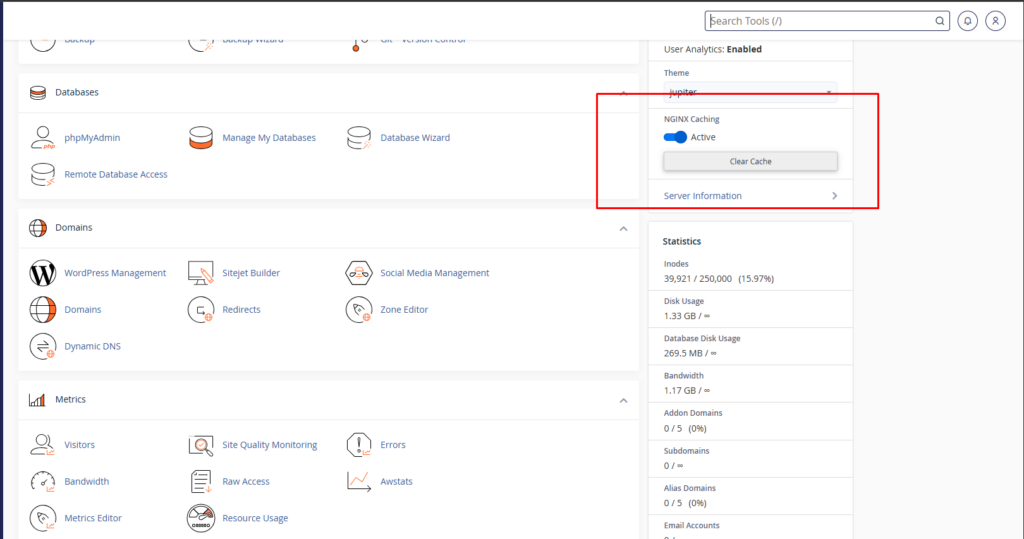Screen dimensions: 1024x539
Task: Open the Resource Usage gauge icon
Action: pyautogui.click(x=200, y=518)
